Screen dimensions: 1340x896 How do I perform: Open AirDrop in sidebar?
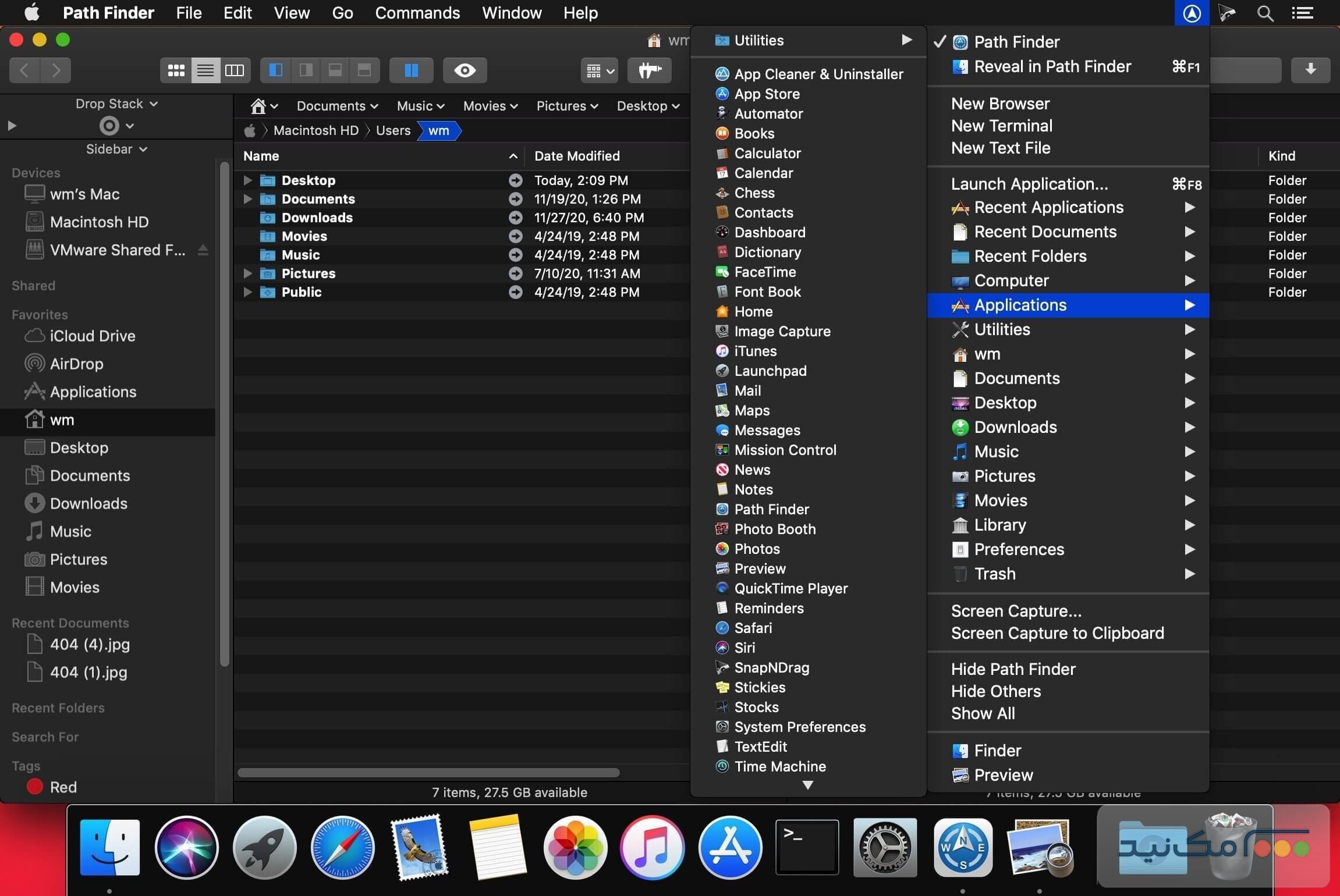click(76, 364)
